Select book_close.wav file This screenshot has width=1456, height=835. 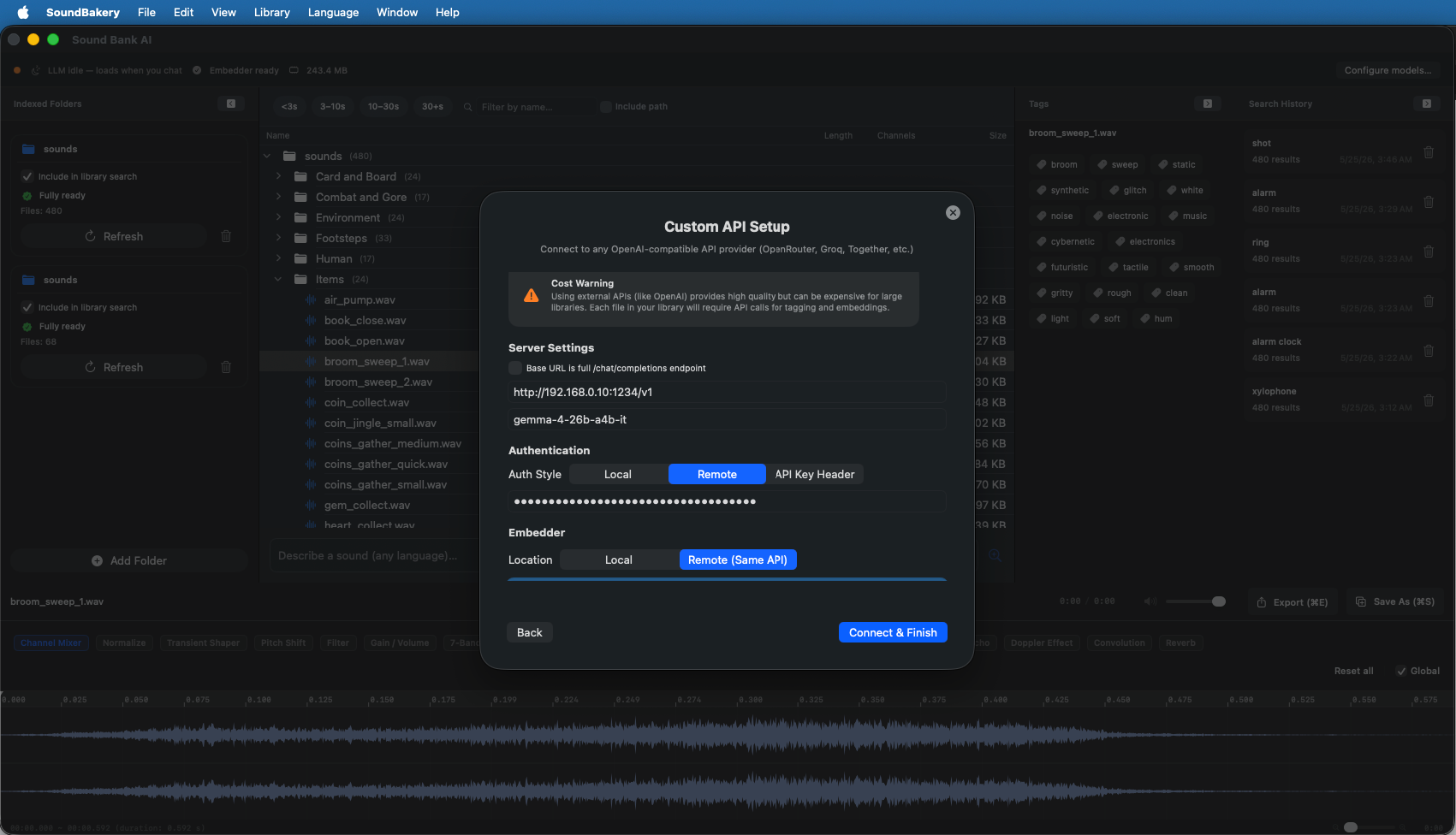[x=365, y=320]
